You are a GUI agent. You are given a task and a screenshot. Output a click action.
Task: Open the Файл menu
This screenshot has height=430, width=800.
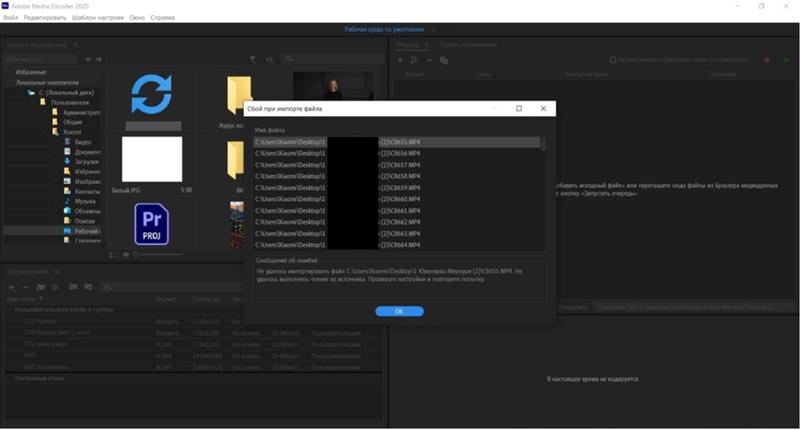[10, 17]
